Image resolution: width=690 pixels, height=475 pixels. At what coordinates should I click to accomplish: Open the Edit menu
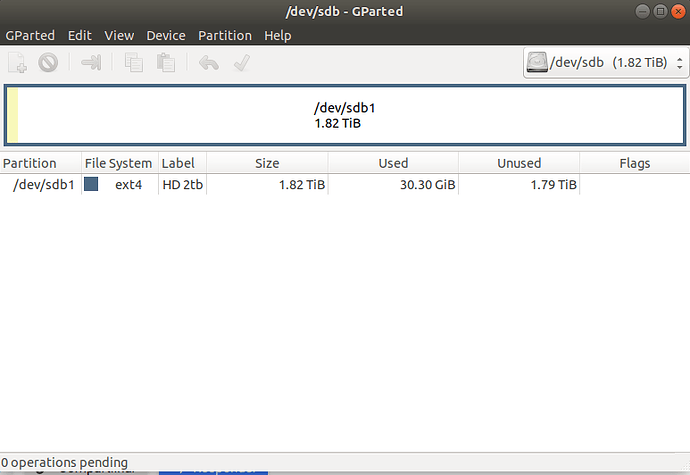[x=80, y=35]
